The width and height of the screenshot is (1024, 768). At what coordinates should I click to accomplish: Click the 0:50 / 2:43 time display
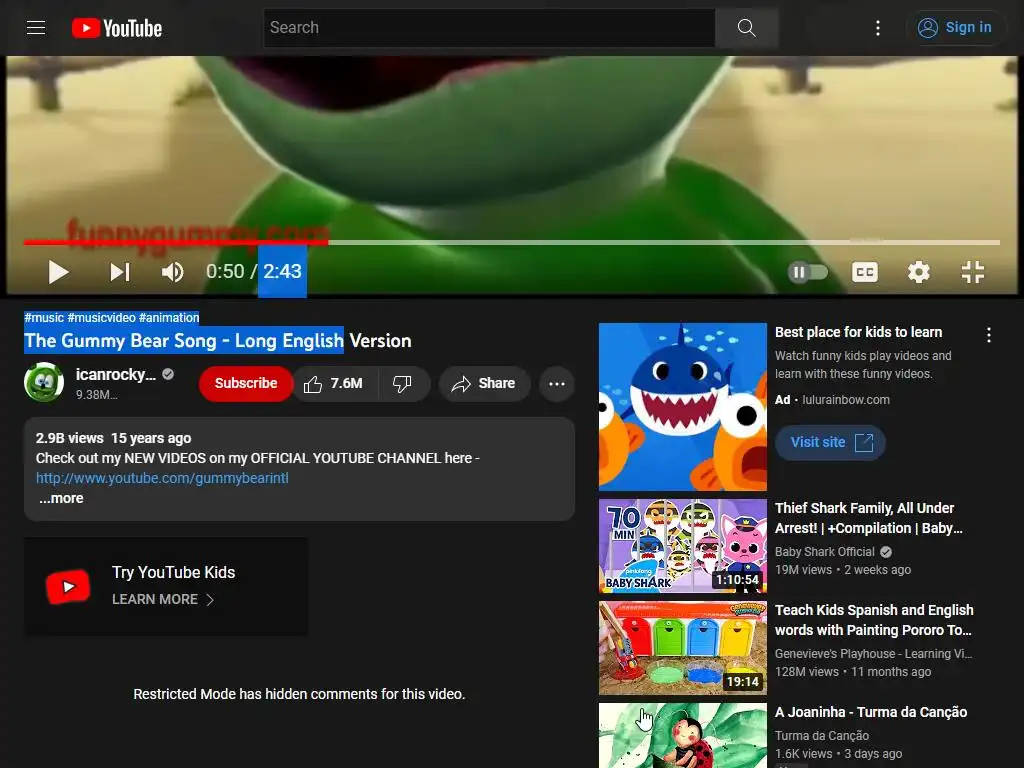click(253, 272)
